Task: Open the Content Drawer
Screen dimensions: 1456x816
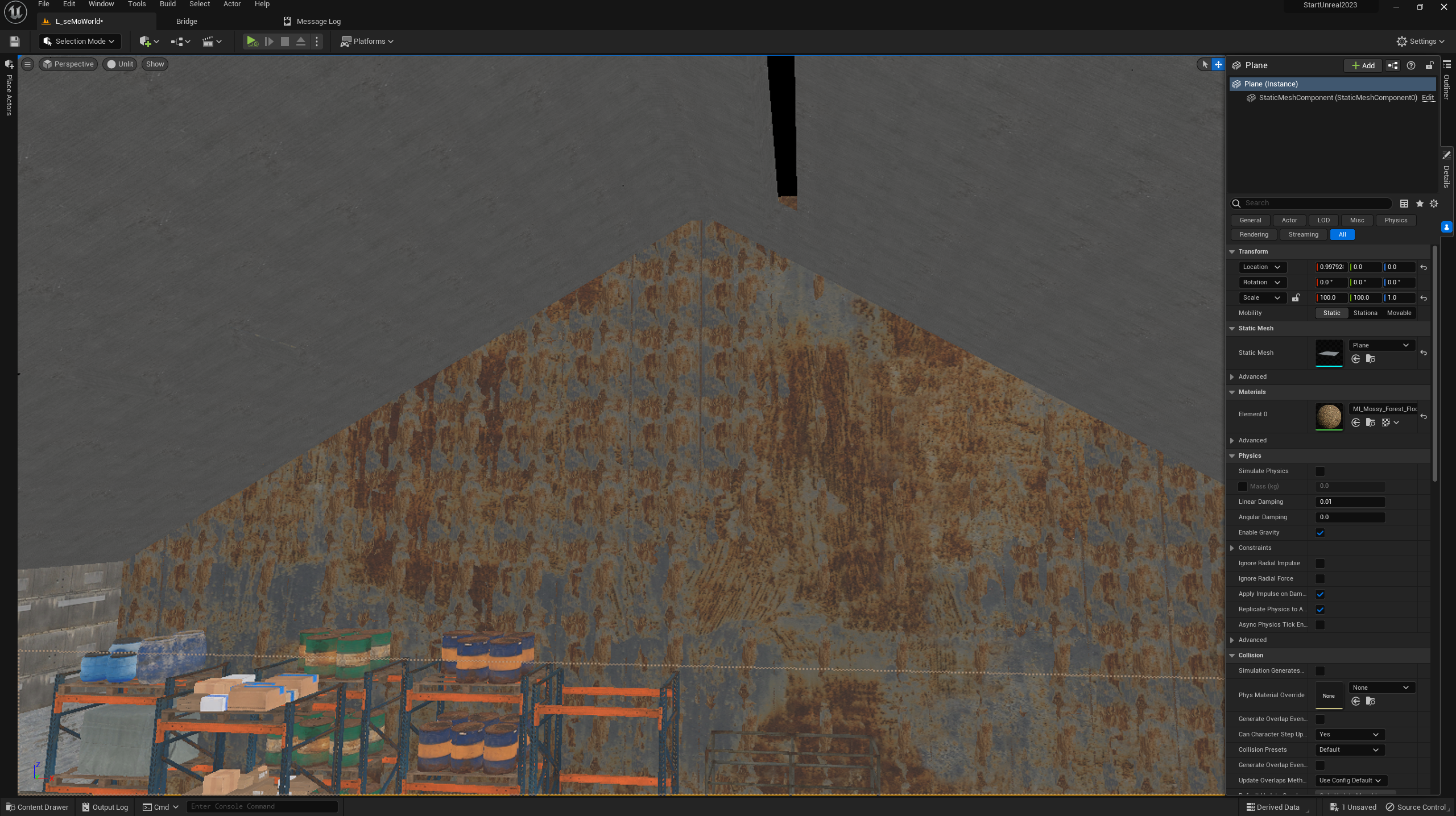Action: tap(38, 807)
